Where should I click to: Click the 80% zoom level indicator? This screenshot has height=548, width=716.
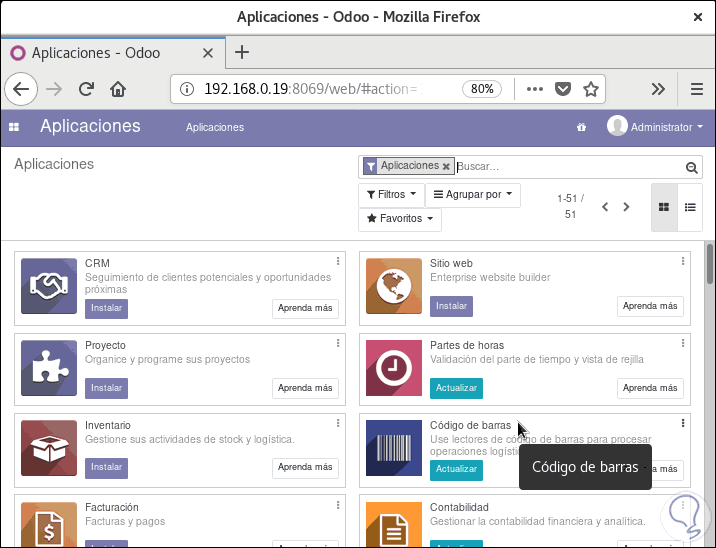point(482,89)
